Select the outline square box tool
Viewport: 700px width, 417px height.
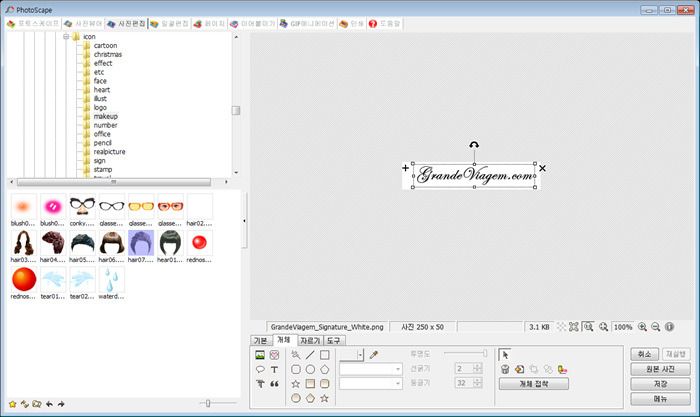(325, 355)
